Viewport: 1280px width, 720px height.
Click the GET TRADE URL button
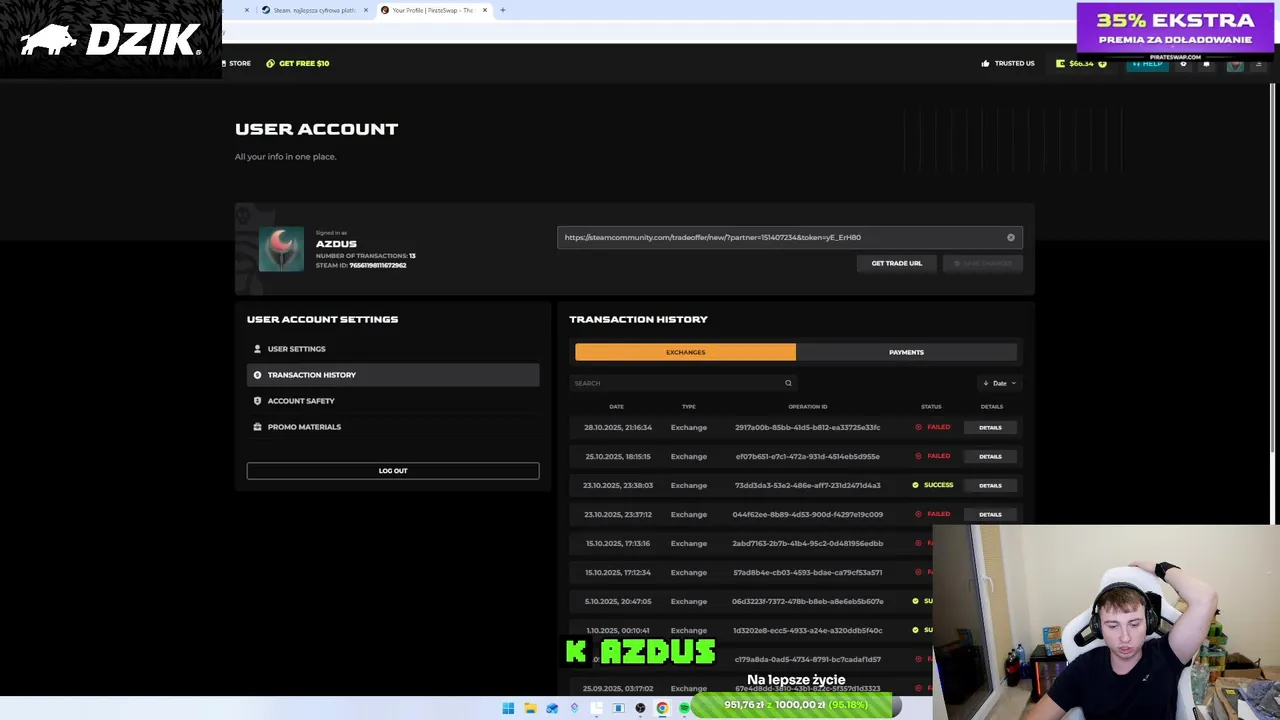click(896, 263)
